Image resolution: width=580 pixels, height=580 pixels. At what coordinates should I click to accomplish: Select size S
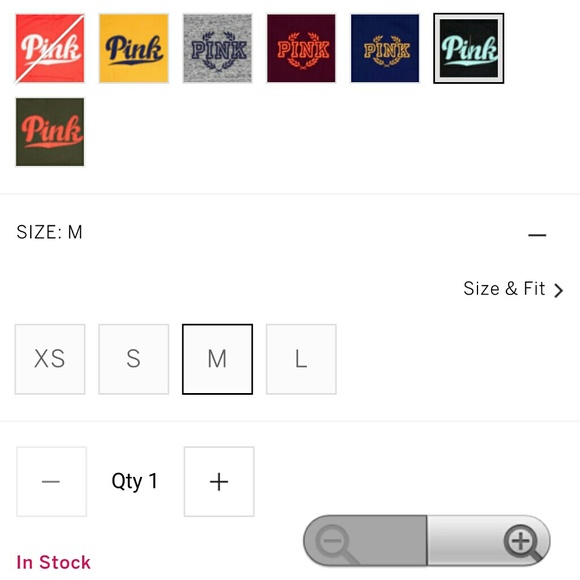click(x=134, y=359)
